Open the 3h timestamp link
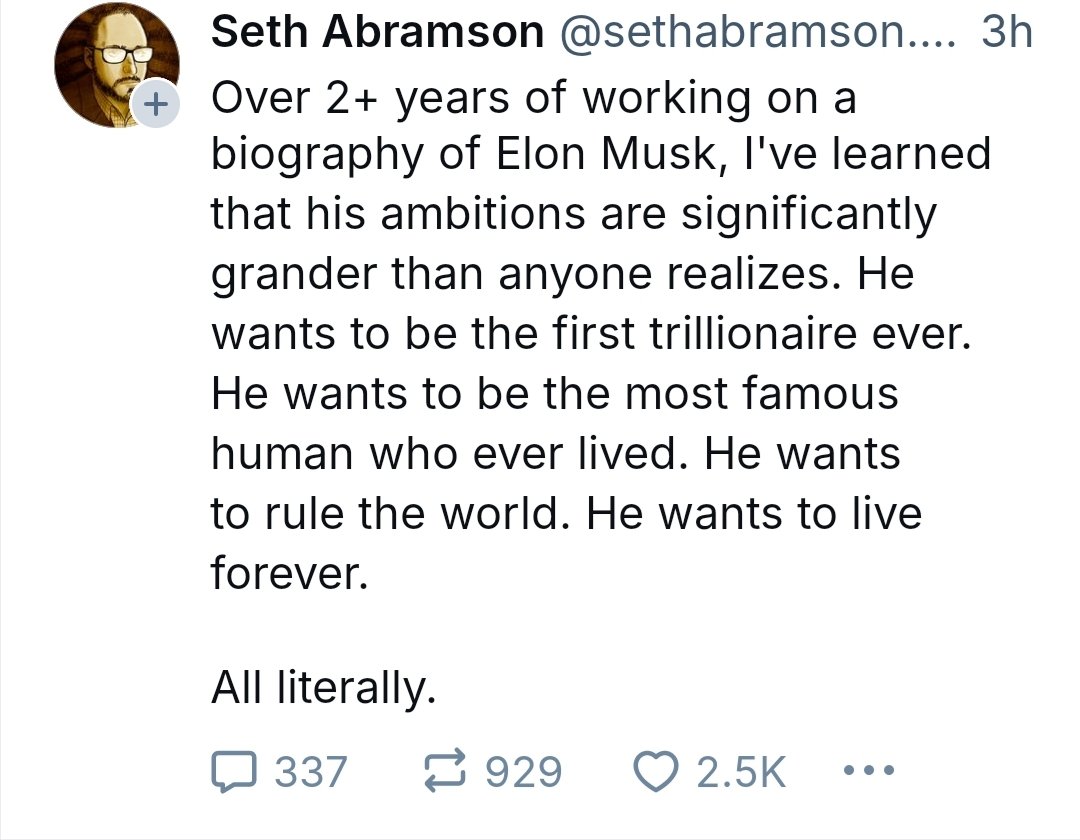Screen dimensions: 1080x840 1006,33
